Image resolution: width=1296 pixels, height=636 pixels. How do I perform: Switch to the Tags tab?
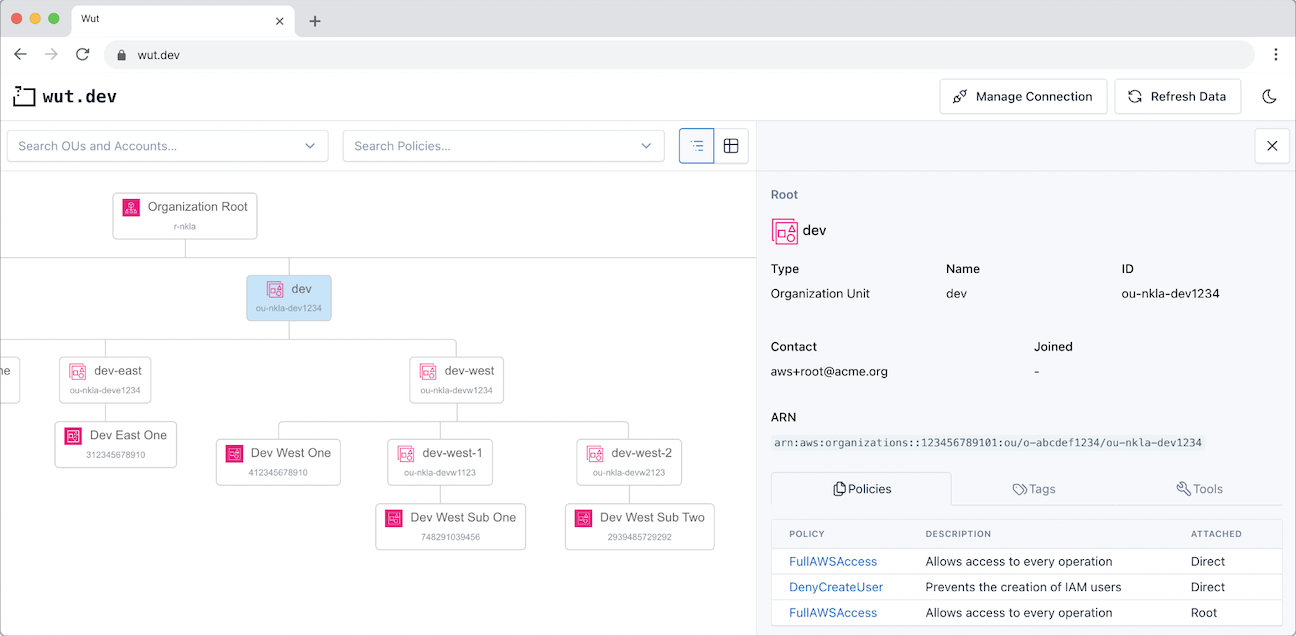[1034, 488]
